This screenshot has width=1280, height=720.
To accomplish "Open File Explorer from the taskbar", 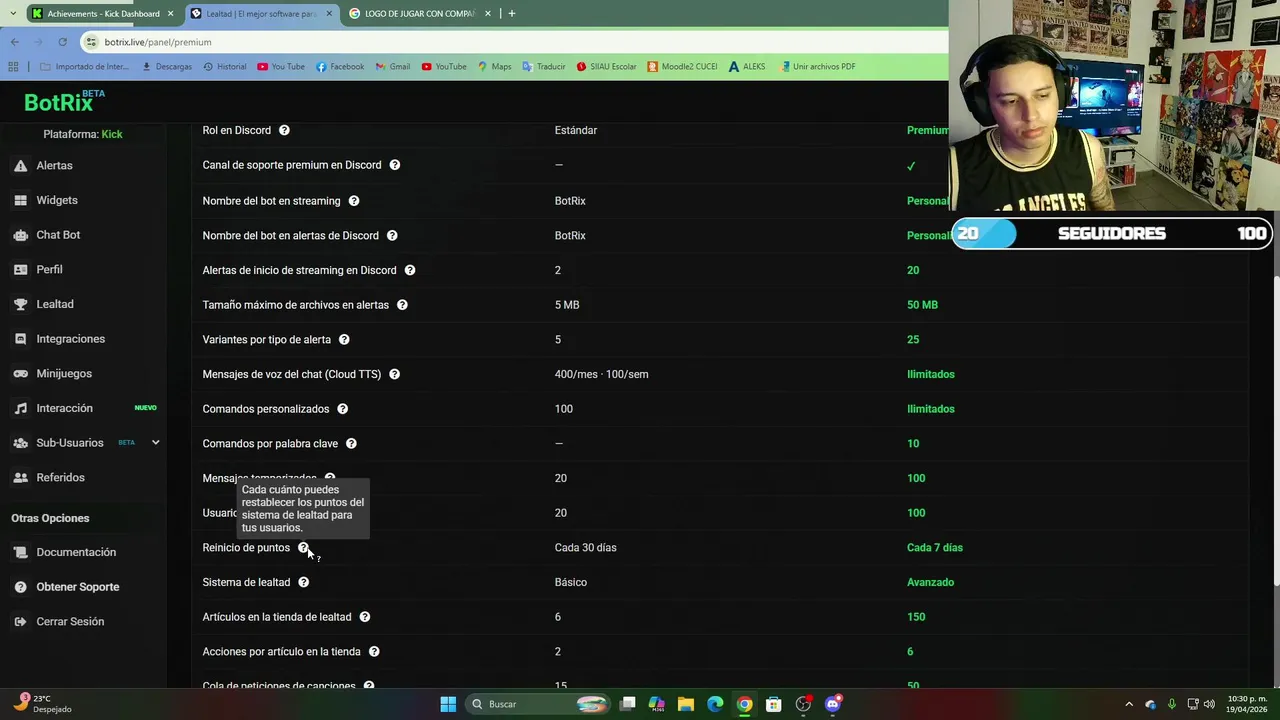I will pos(685,704).
